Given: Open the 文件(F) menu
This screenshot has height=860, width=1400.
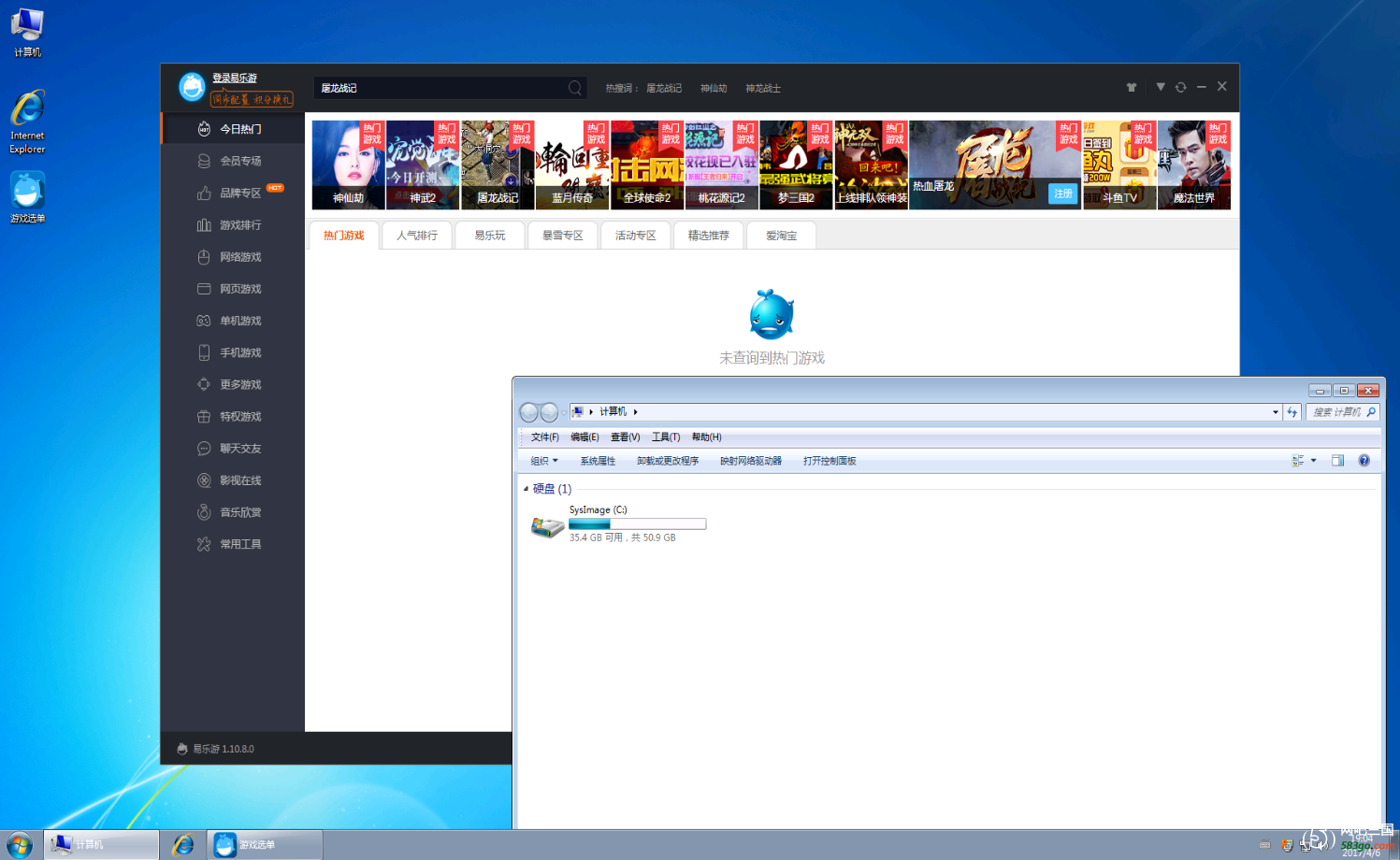Looking at the screenshot, I should [x=545, y=437].
